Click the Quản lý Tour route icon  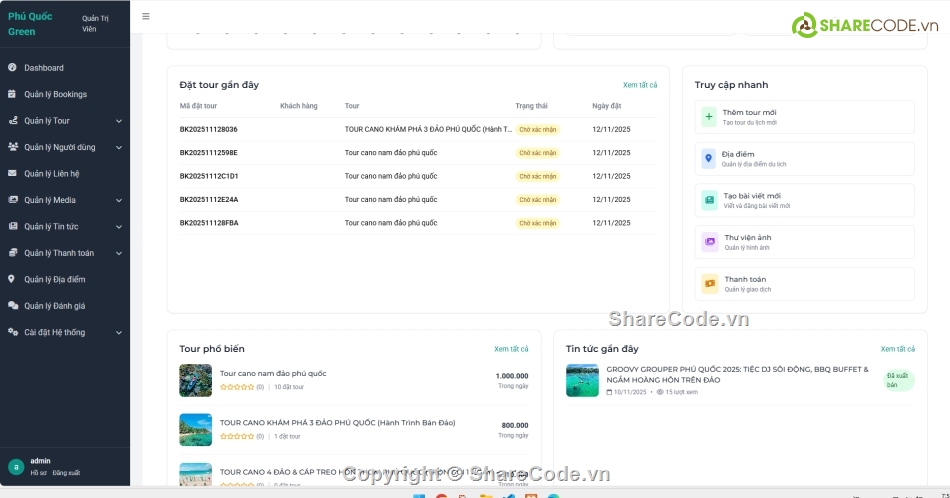[x=12, y=121]
